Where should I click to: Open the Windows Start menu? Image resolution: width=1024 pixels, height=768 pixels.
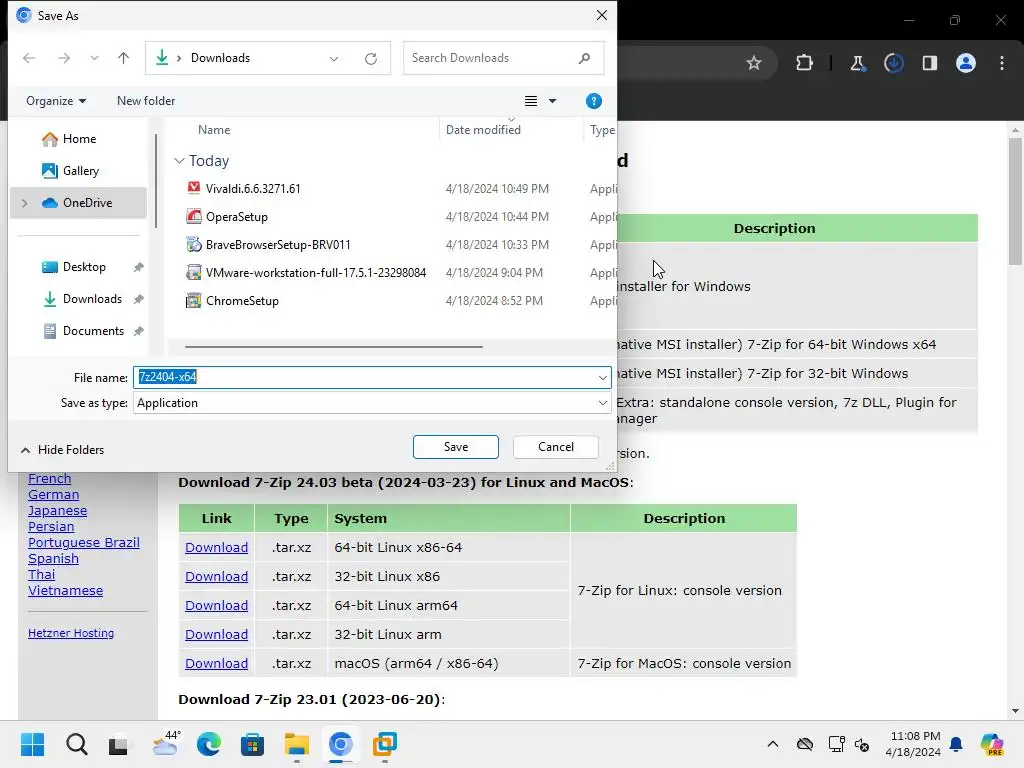tap(33, 744)
